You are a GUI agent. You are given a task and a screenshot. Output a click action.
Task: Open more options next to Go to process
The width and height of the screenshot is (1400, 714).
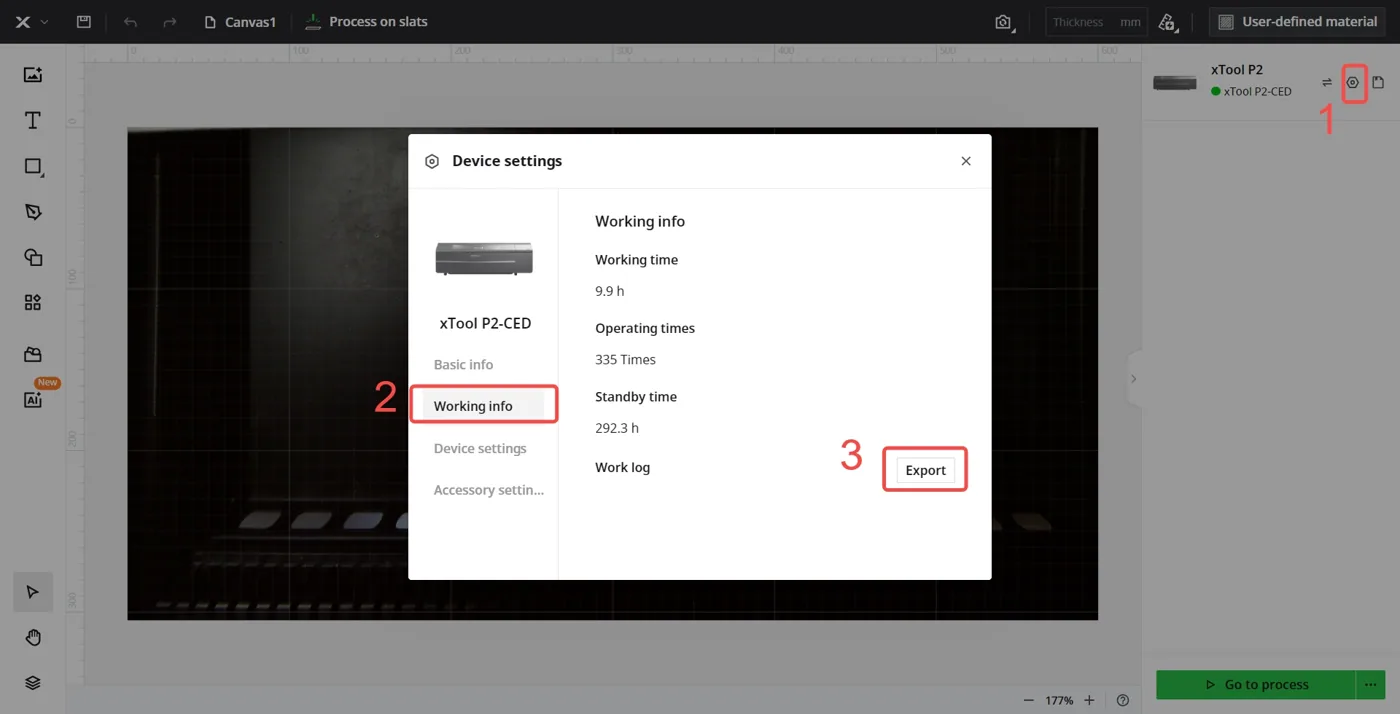[x=1371, y=685]
